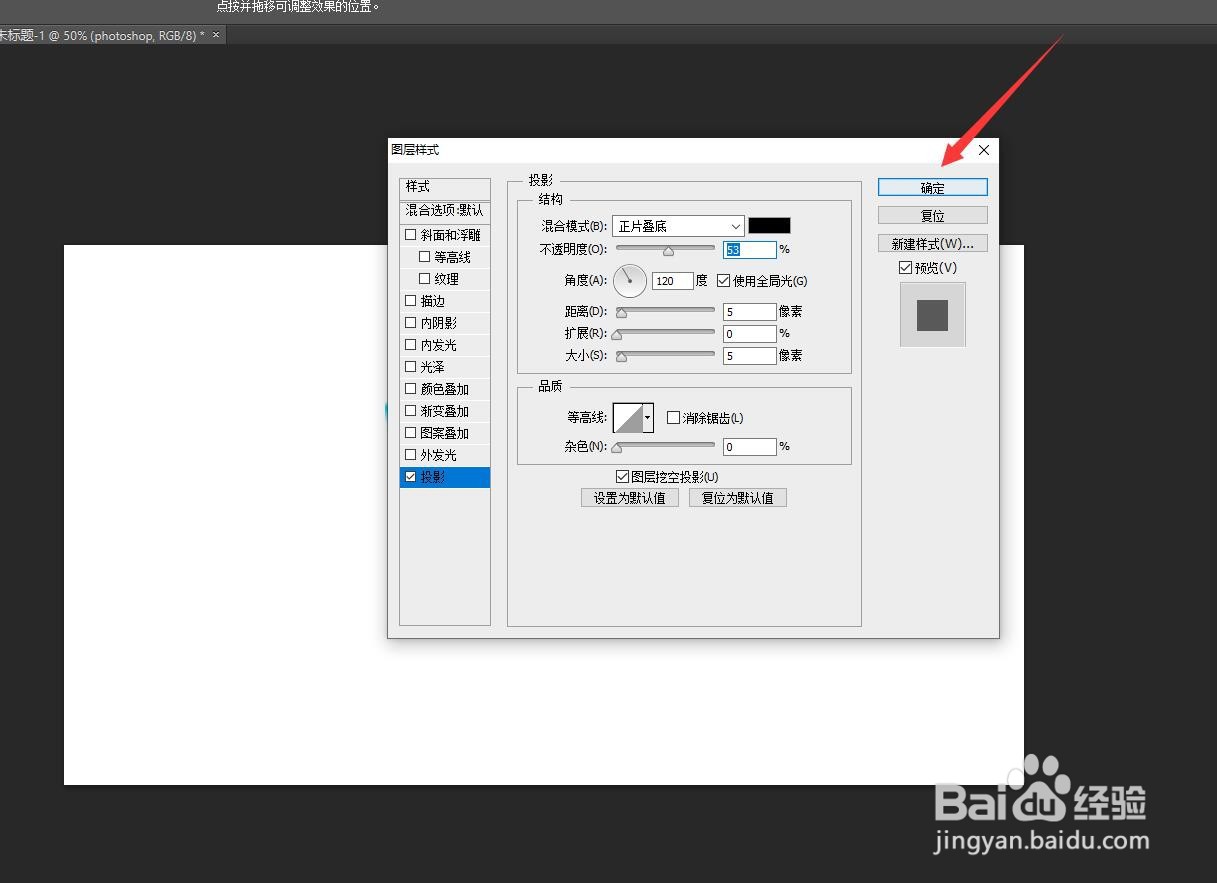Open the 混合模式 正片叠底 dropdown
1217x883 pixels.
(678, 226)
